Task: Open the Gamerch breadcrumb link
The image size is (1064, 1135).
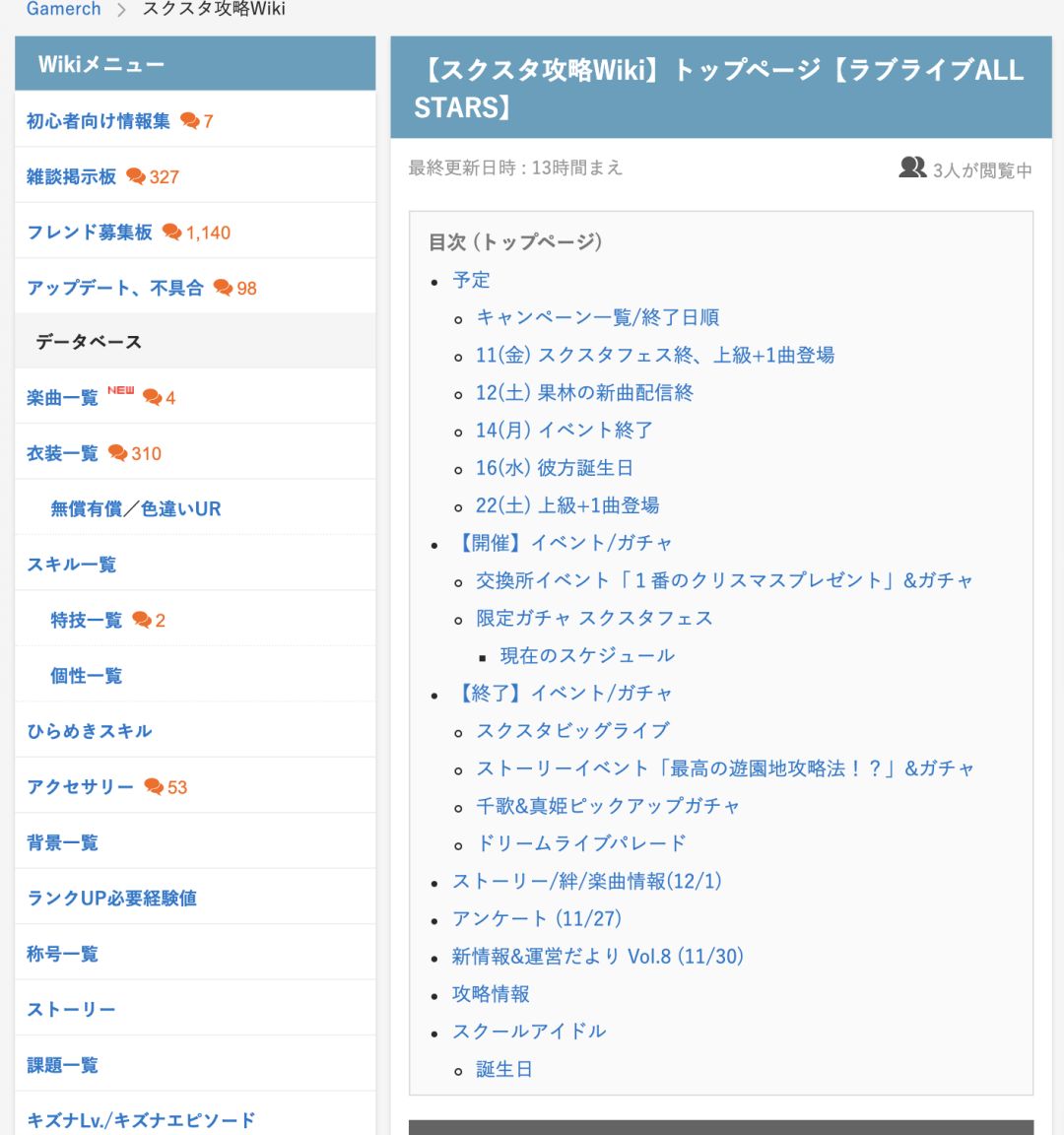Action: 64,10
